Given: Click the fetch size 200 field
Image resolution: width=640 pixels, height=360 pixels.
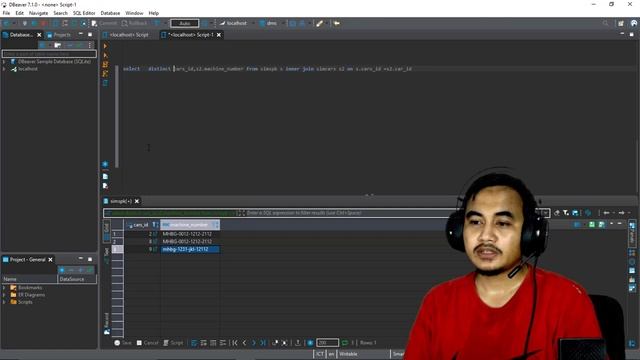Looking at the screenshot, I should tap(327, 343).
